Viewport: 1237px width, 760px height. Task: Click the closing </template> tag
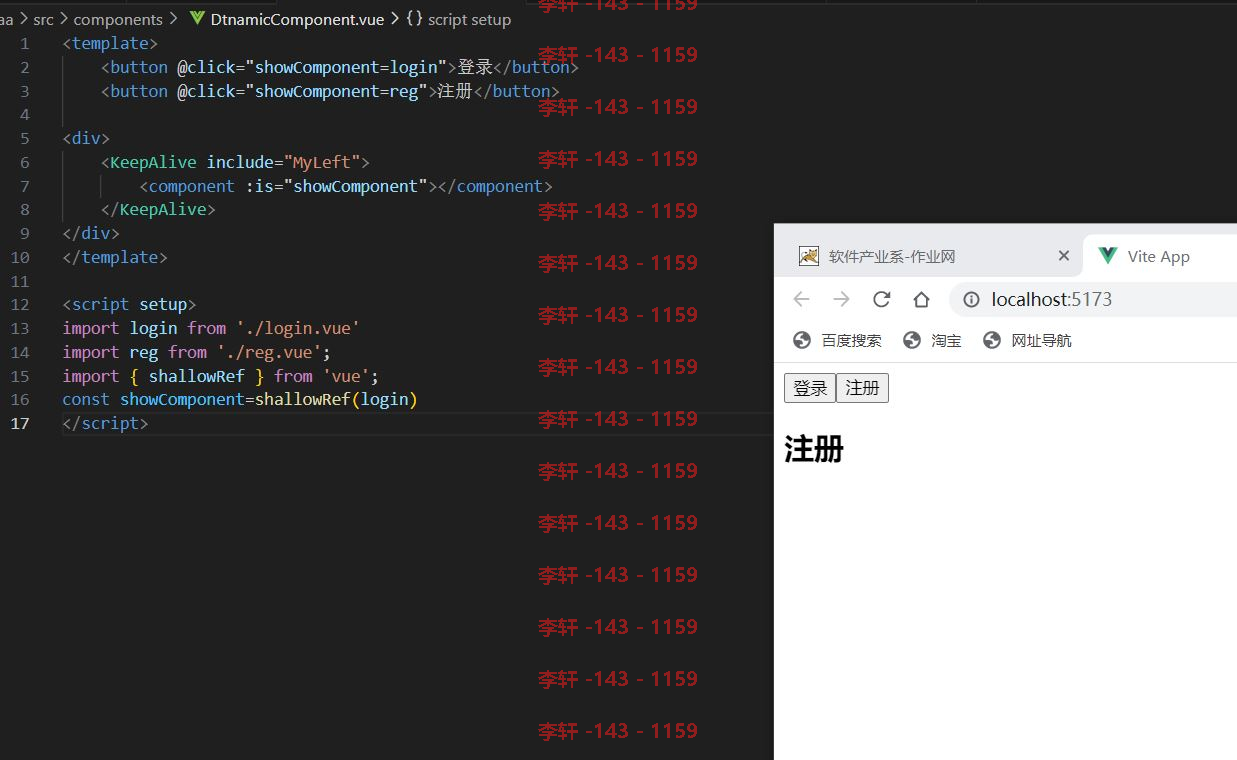[115, 257]
